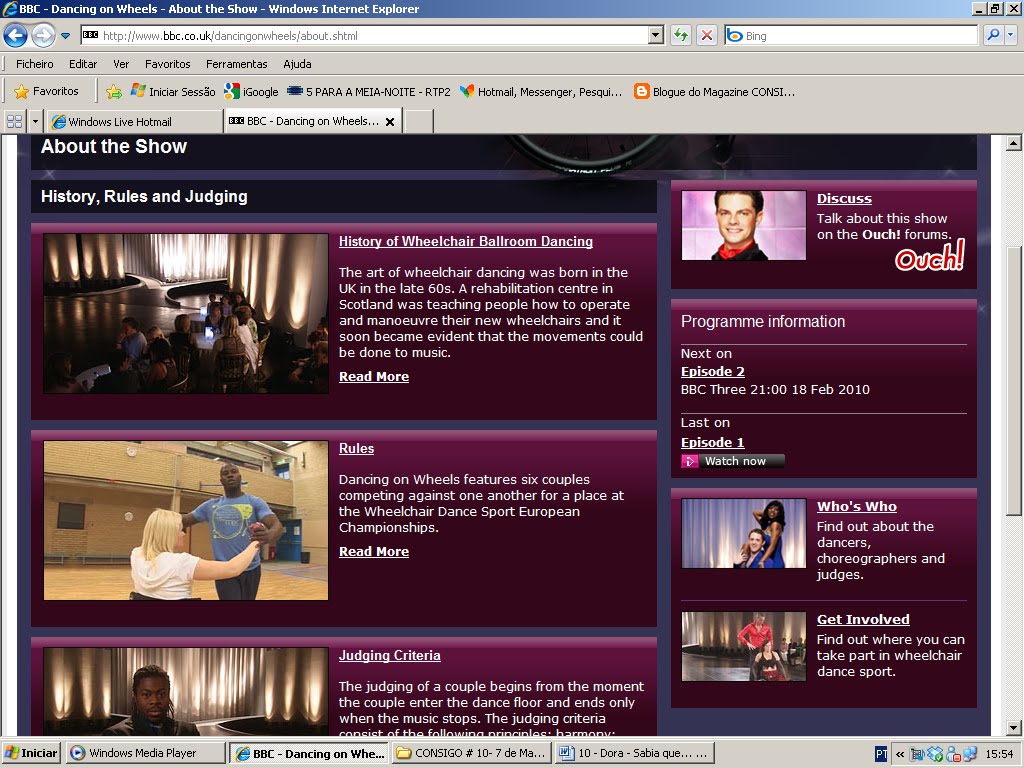Image resolution: width=1024 pixels, height=768 pixels.
Task: Open the Iniciar Start menu
Action: 31,753
